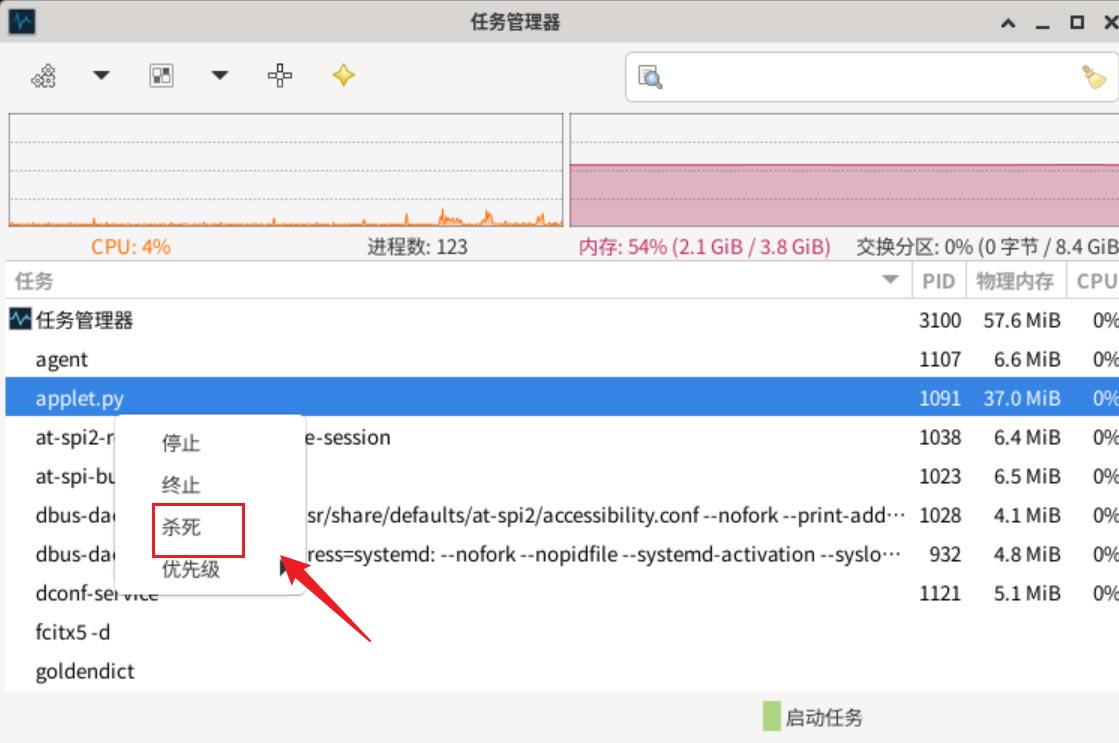
Task: Click the keep-above arrow in the title bar
Action: 1008,23
